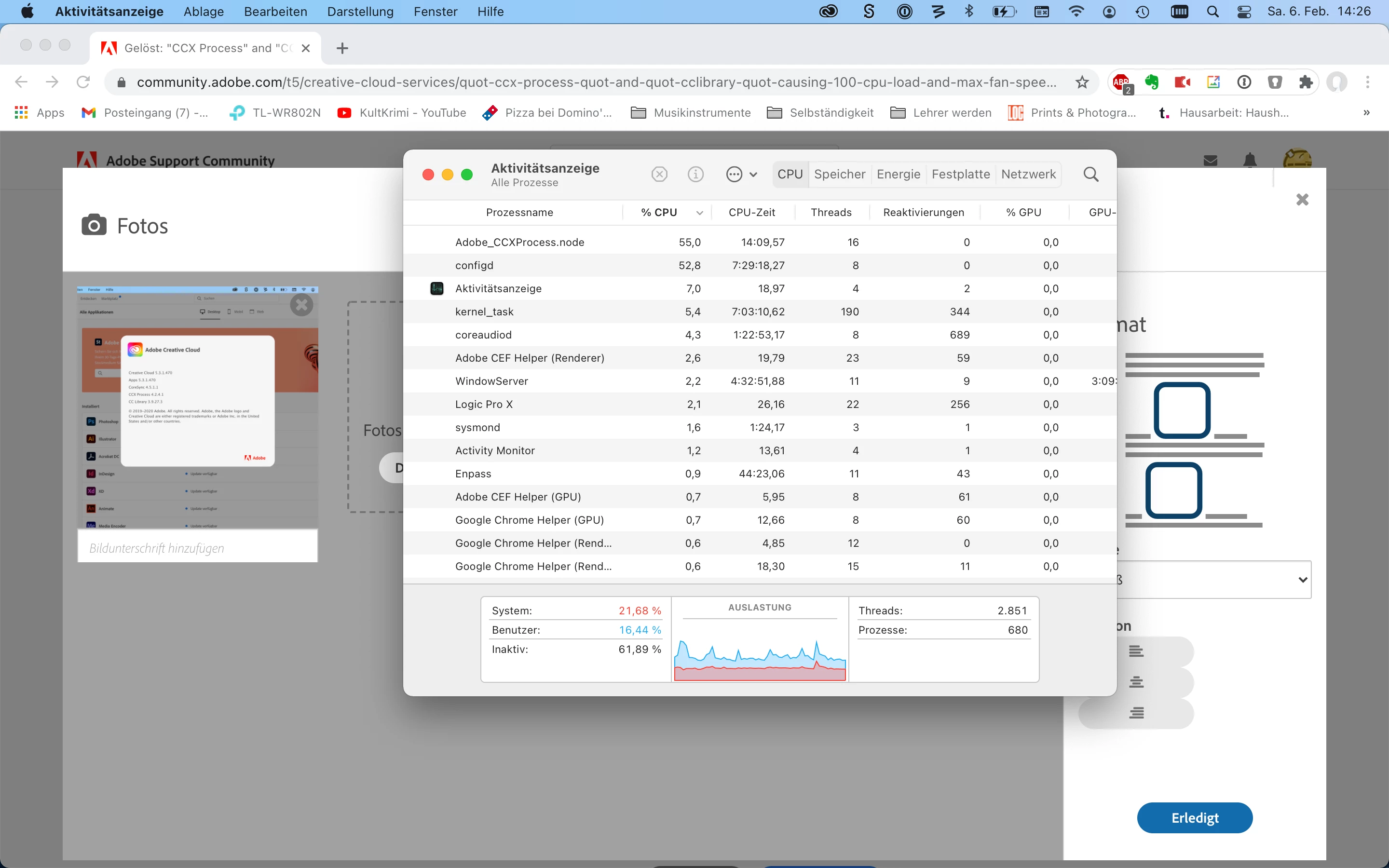
Task: Click the Erledigt button
Action: click(1195, 817)
